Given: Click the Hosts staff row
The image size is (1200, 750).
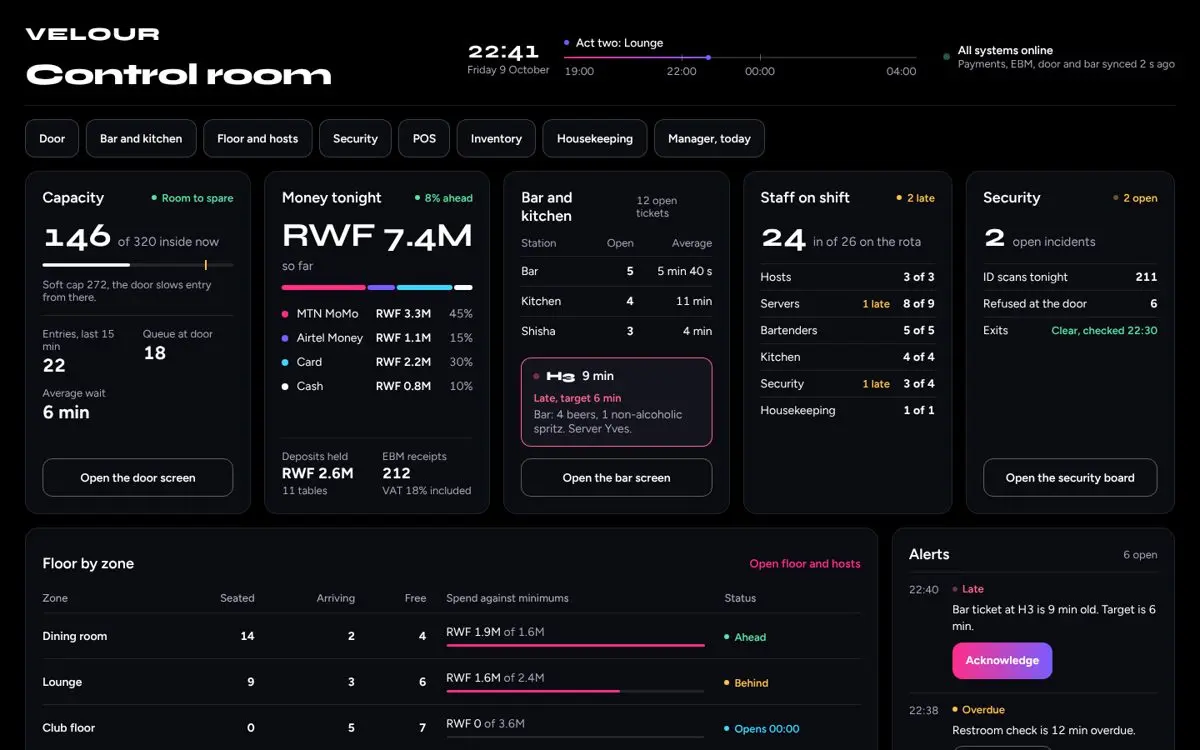Looking at the screenshot, I should tap(848, 277).
